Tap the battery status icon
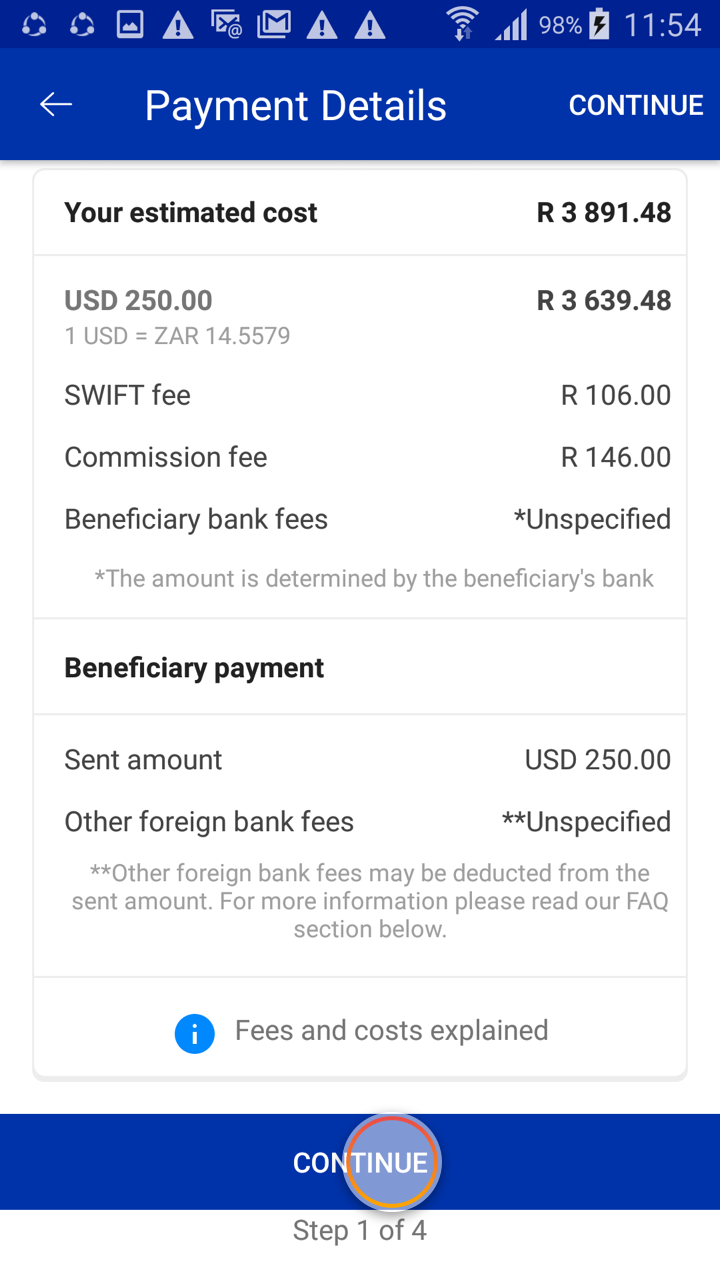Image resolution: width=720 pixels, height=1280 pixels. (x=599, y=24)
